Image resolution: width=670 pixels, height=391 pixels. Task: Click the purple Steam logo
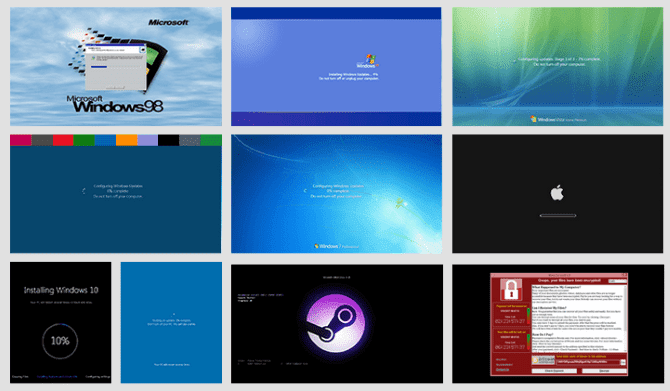coord(336,323)
